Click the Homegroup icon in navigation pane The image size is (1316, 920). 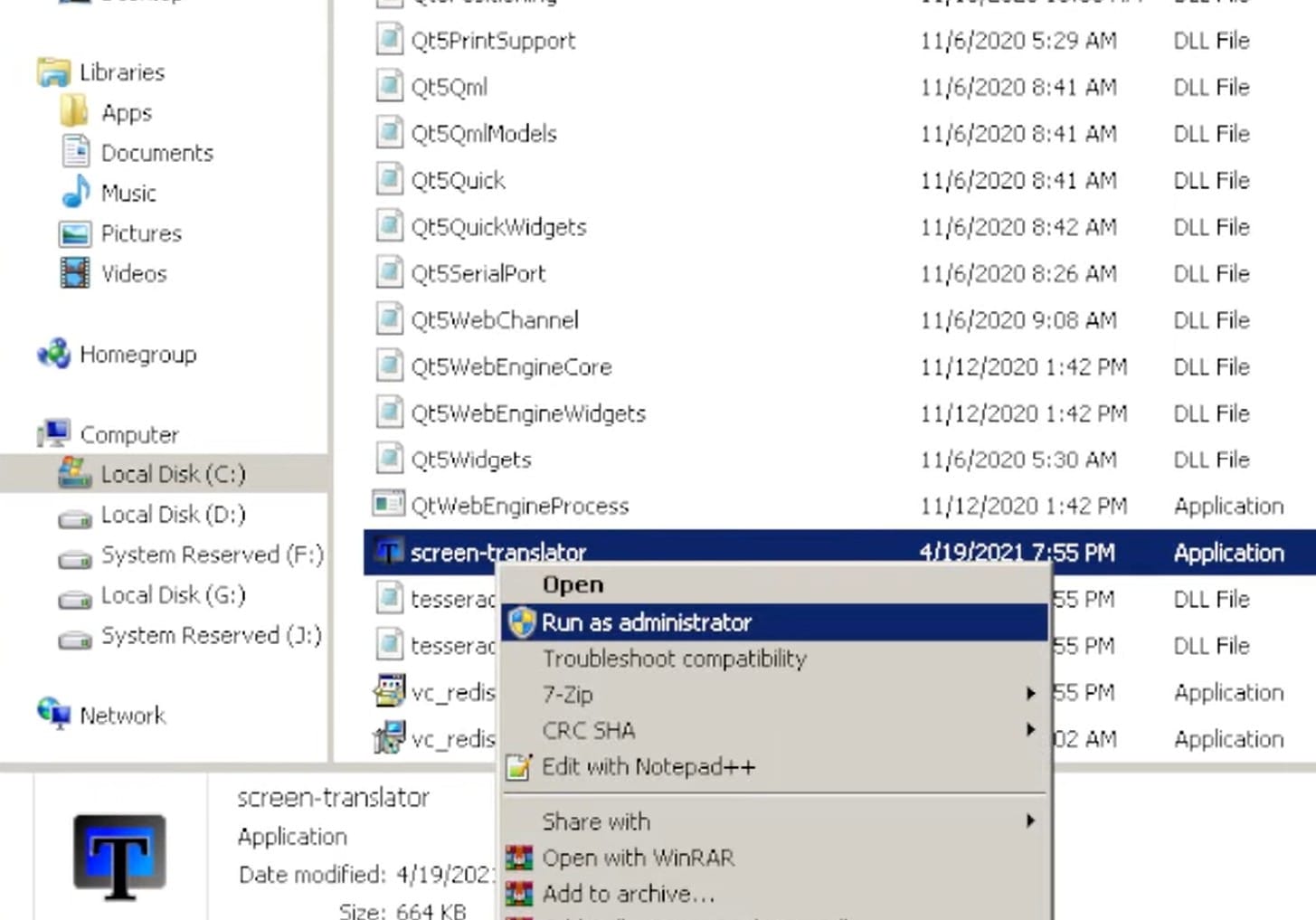pos(54,354)
